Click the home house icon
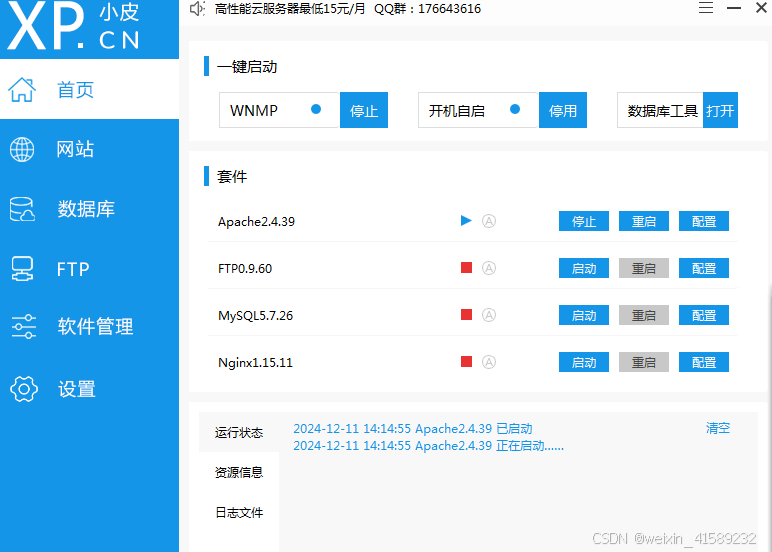This screenshot has height=552, width=772. [x=22, y=90]
